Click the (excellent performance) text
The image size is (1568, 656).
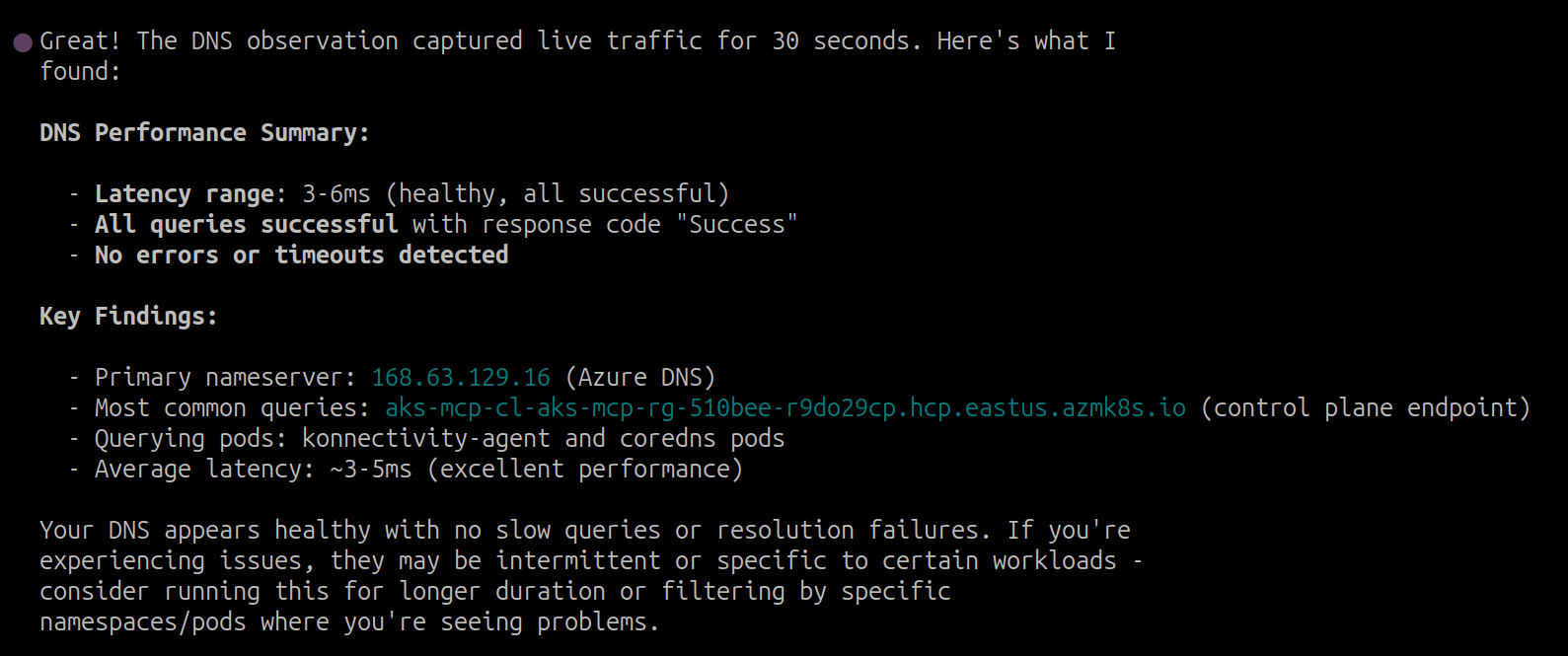[585, 470]
